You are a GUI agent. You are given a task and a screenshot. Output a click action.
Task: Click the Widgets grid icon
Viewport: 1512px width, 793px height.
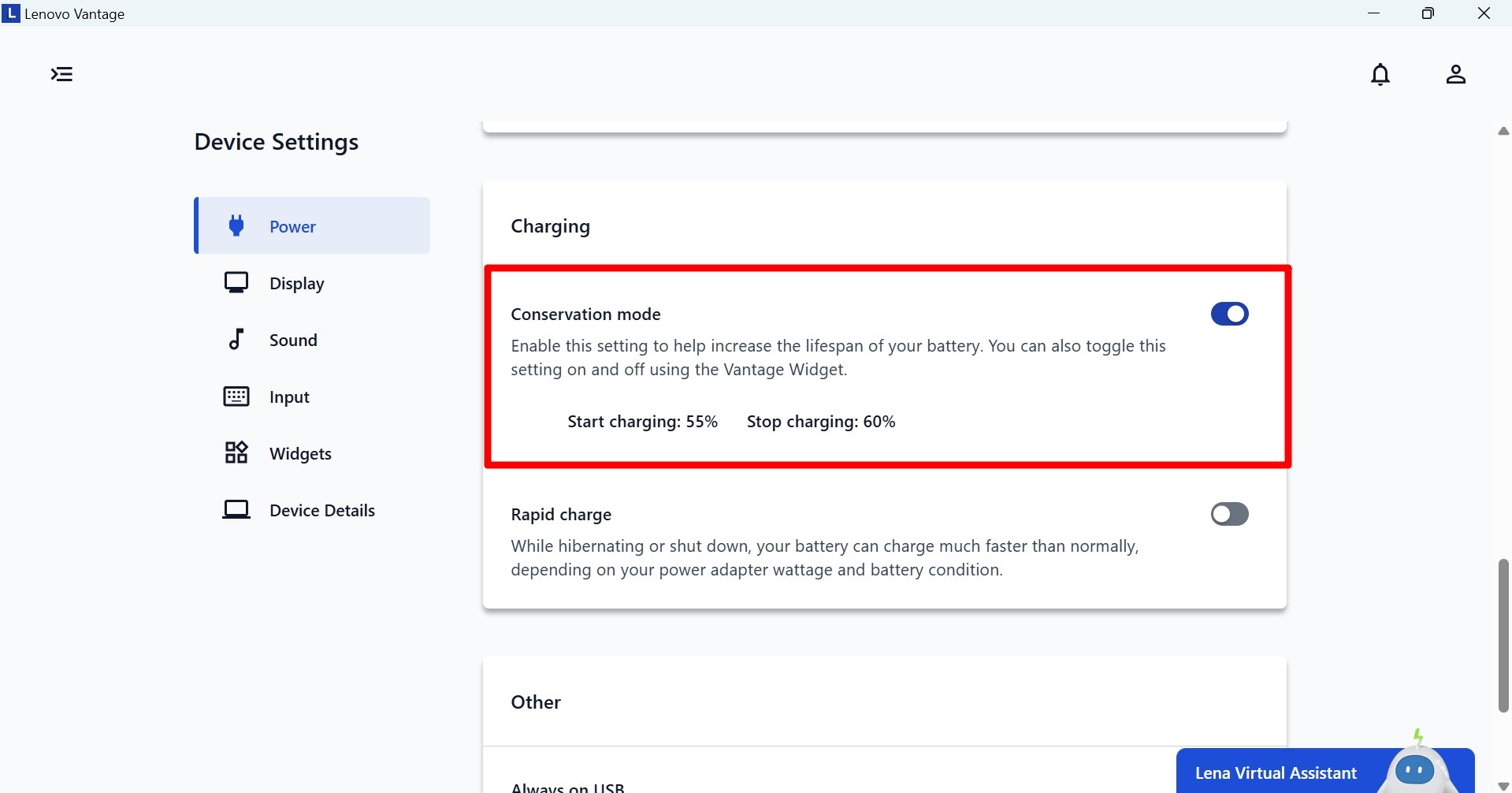pos(236,453)
